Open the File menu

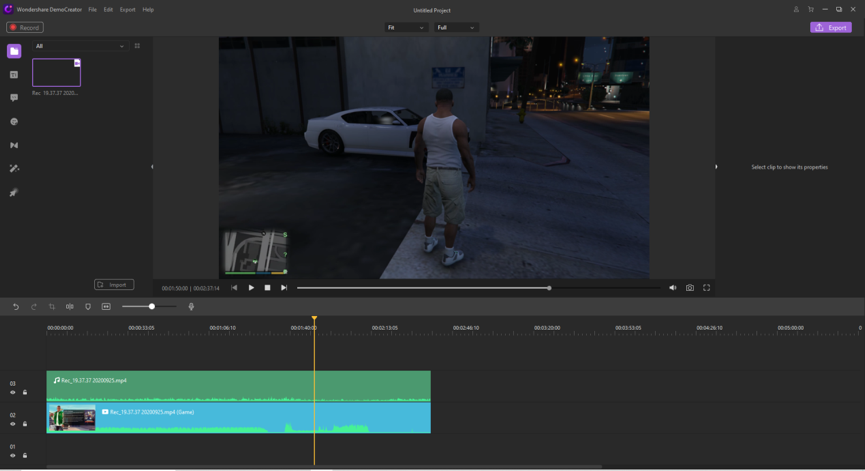[x=93, y=10]
